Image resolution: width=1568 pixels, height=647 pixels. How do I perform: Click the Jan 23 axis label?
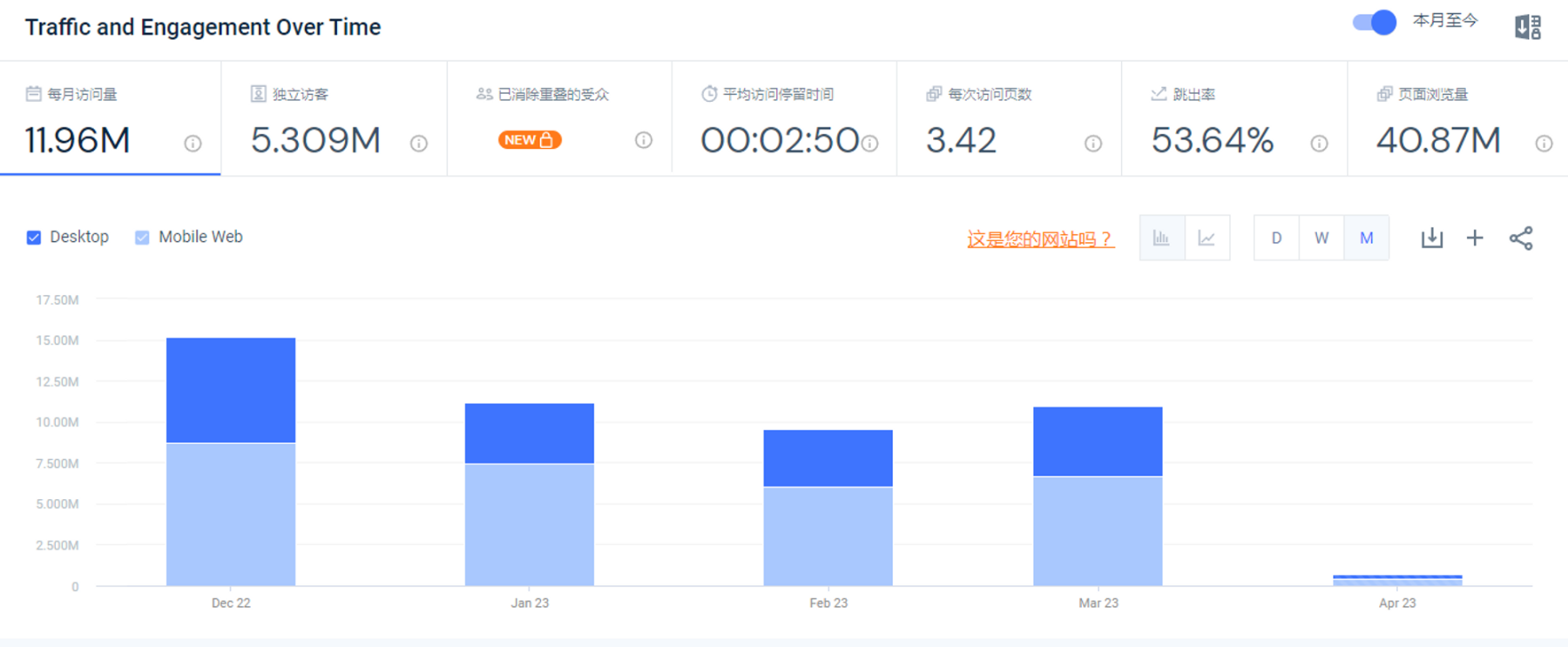(x=530, y=603)
